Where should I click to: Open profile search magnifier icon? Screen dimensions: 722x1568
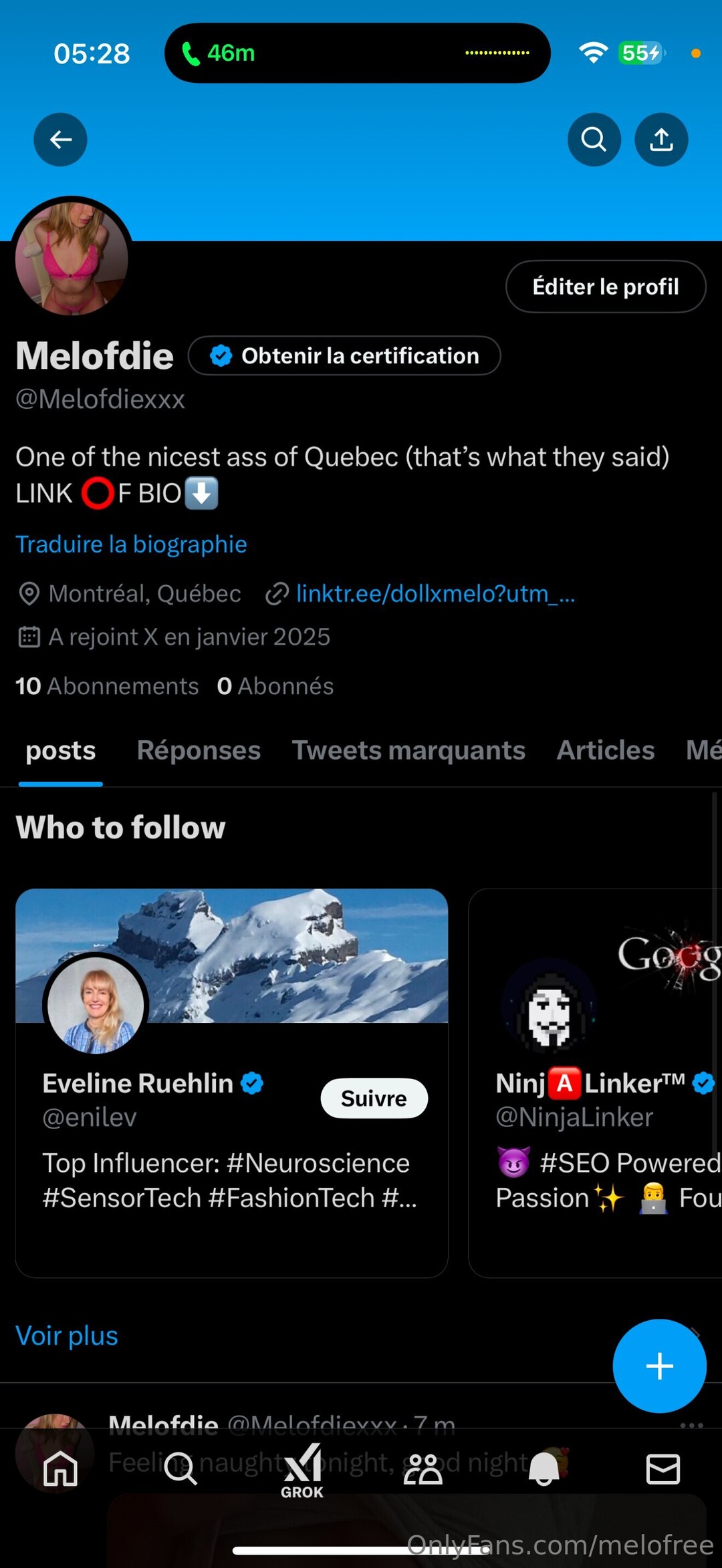(x=594, y=140)
